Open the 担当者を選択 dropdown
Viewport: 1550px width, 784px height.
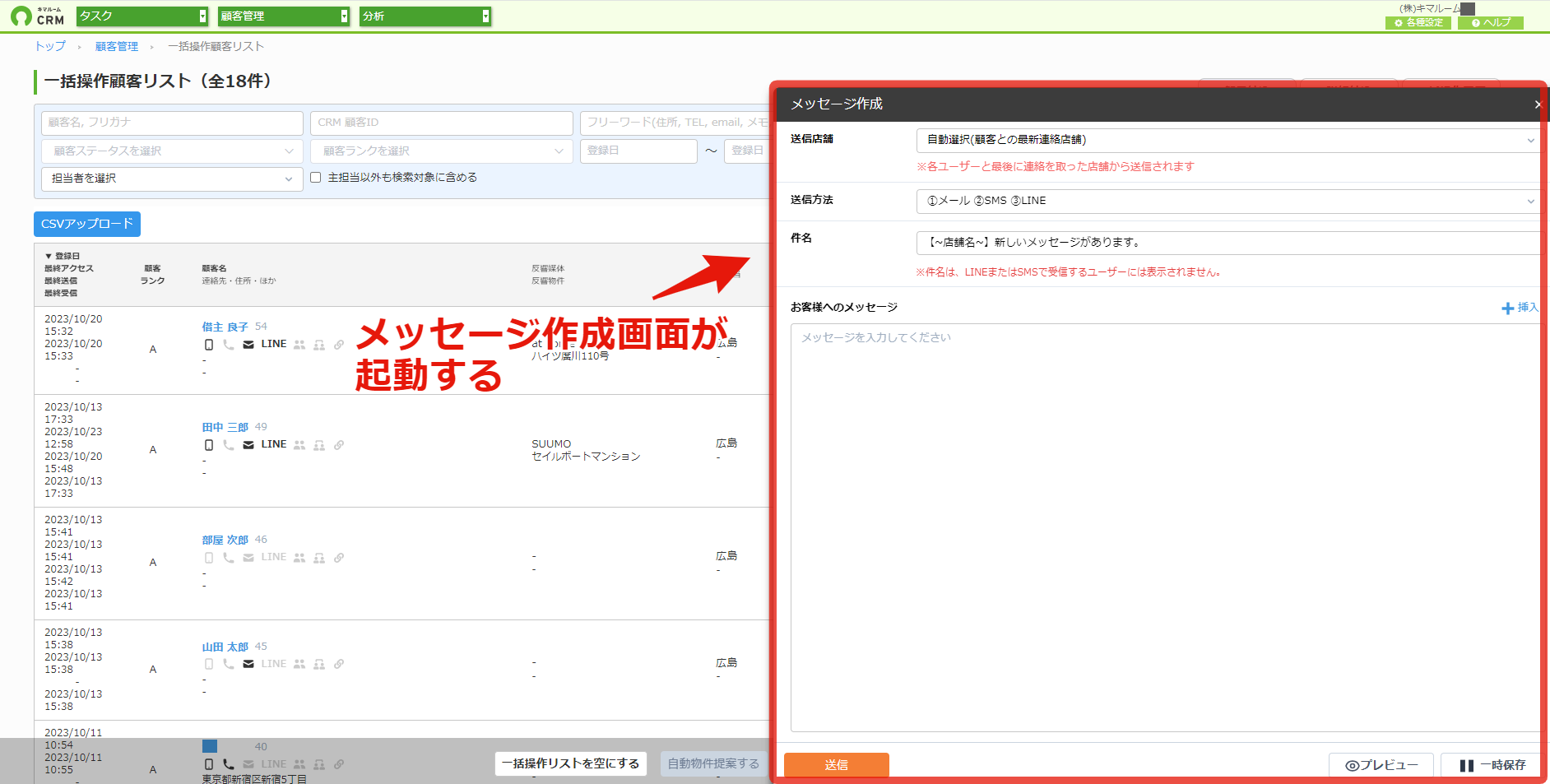click(172, 179)
